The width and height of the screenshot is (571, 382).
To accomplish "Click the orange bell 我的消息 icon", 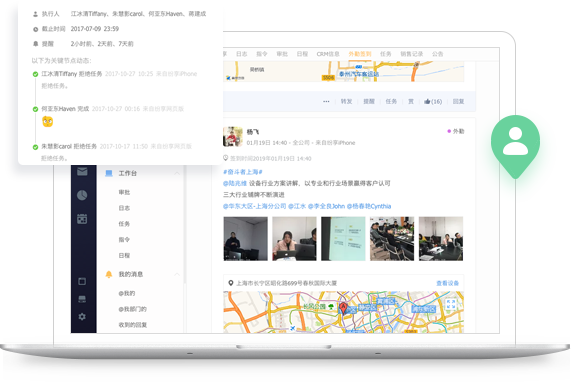I will [x=109, y=274].
